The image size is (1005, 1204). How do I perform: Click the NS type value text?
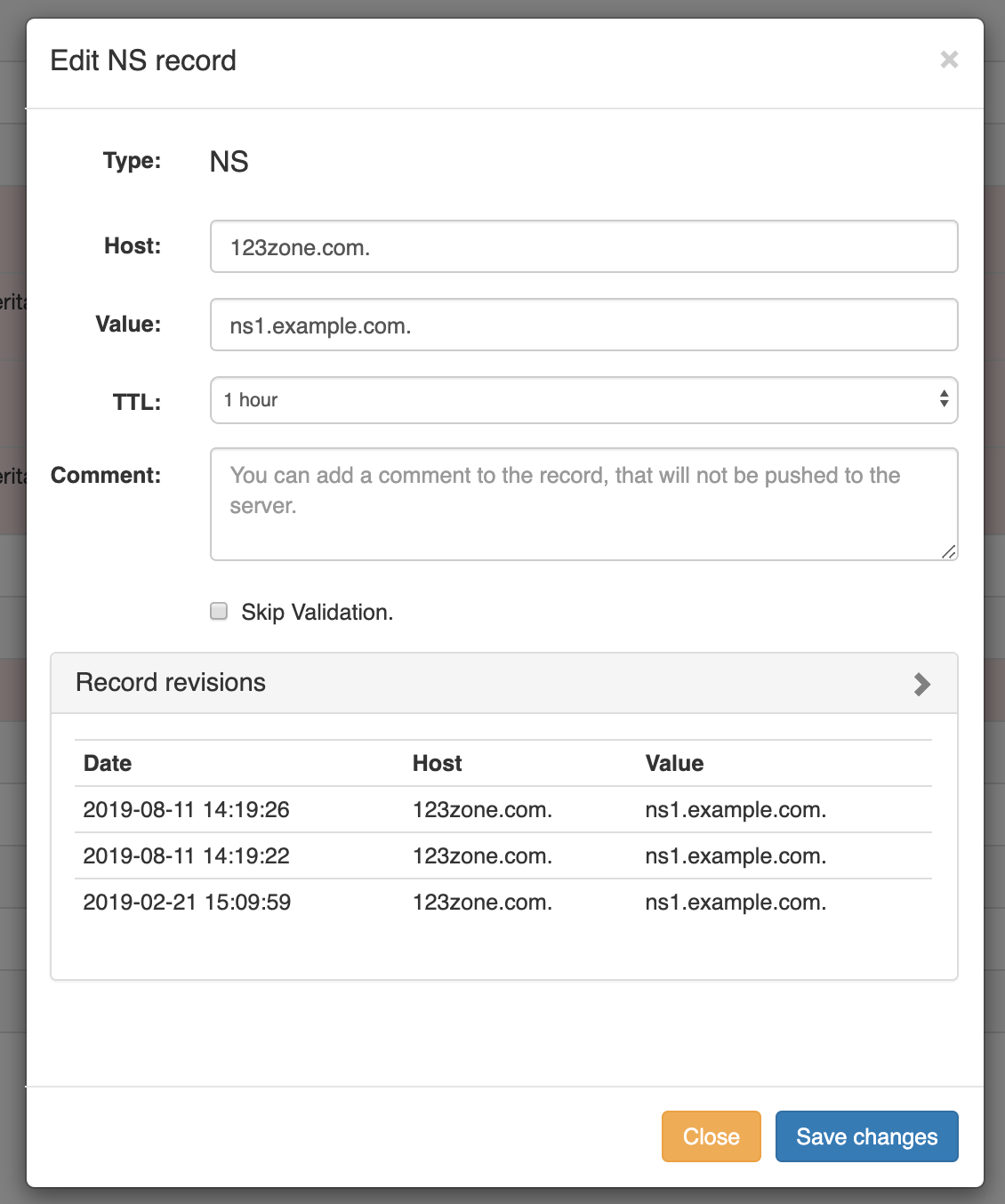pos(229,162)
